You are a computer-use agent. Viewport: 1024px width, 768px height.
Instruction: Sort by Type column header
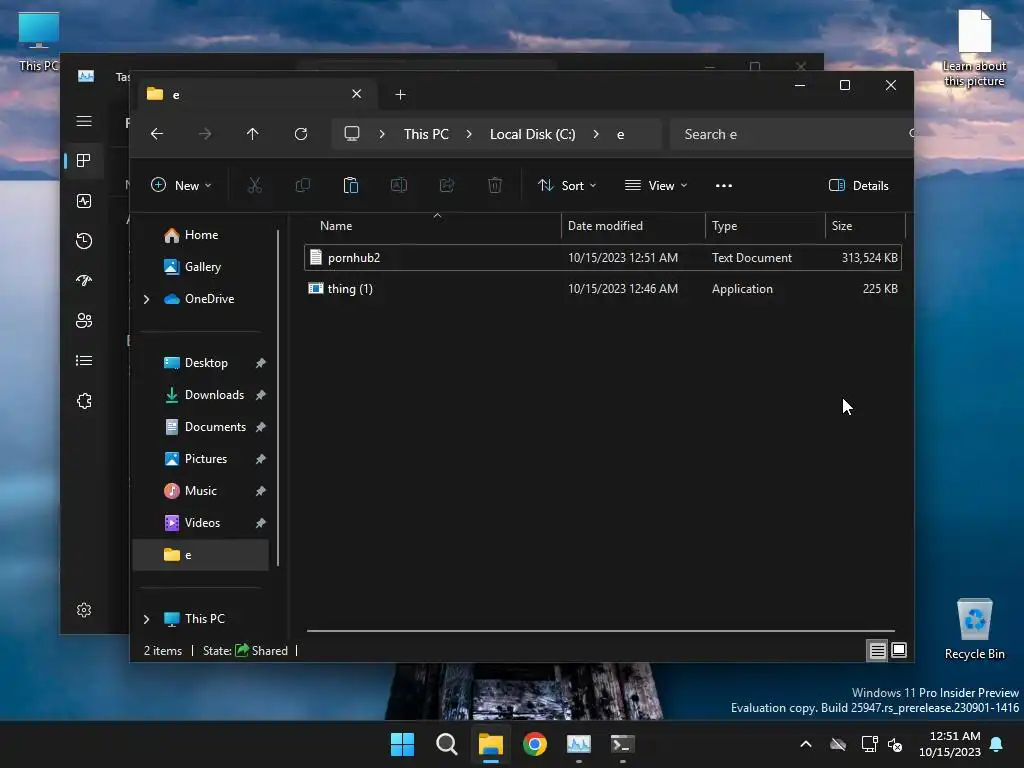click(765, 226)
